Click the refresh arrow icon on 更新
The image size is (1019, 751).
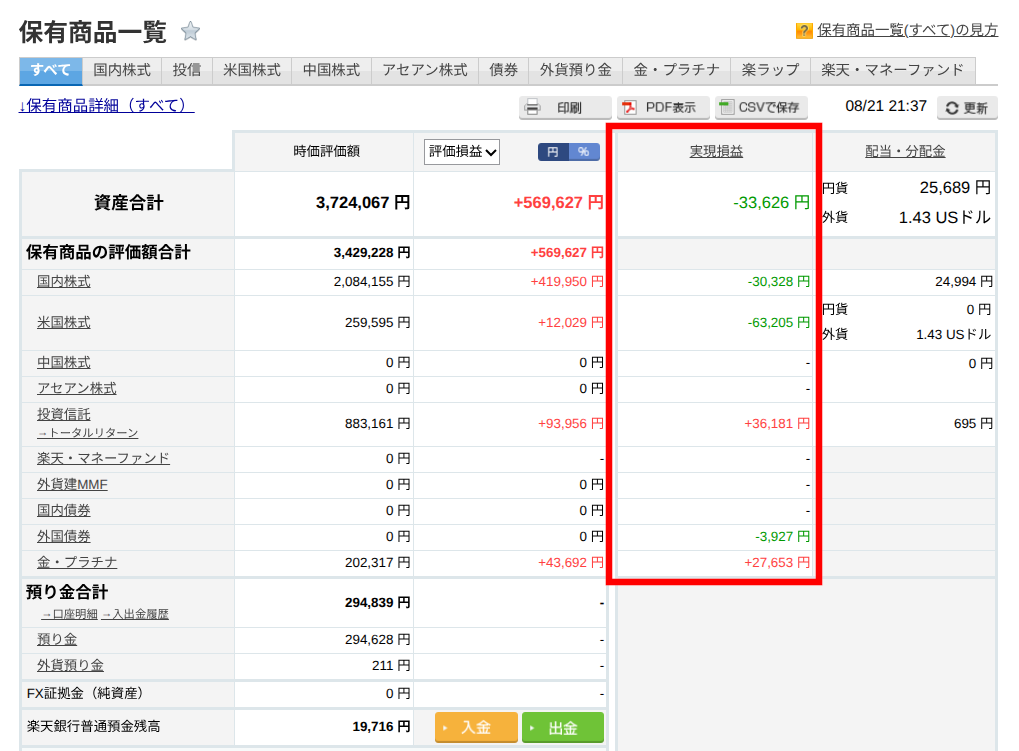pos(952,108)
